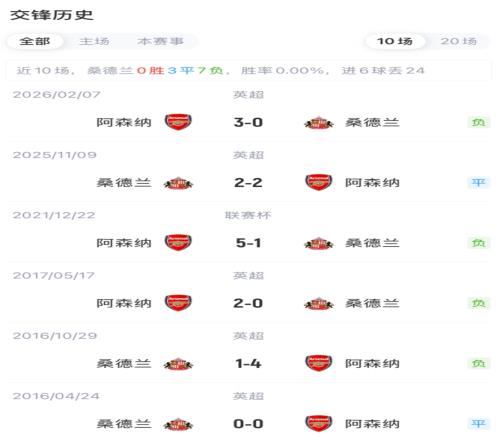Select the 全部 filter tab

[35, 41]
